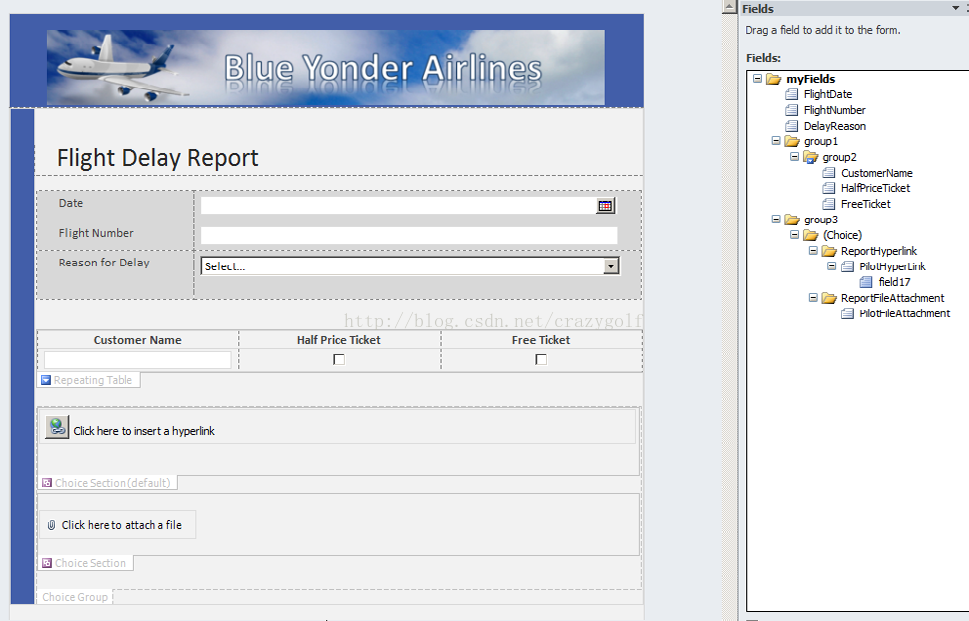
Task: Click the FlightNumber field icon
Action: [x=792, y=110]
